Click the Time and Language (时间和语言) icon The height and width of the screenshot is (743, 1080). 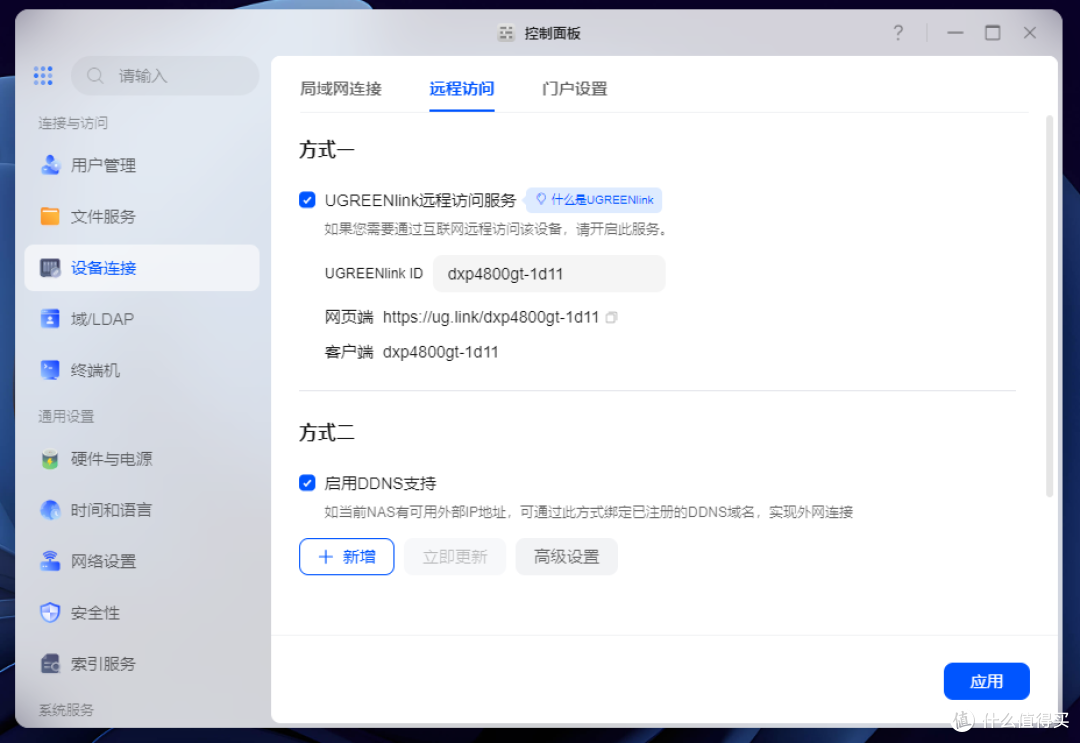pyautogui.click(x=50, y=510)
